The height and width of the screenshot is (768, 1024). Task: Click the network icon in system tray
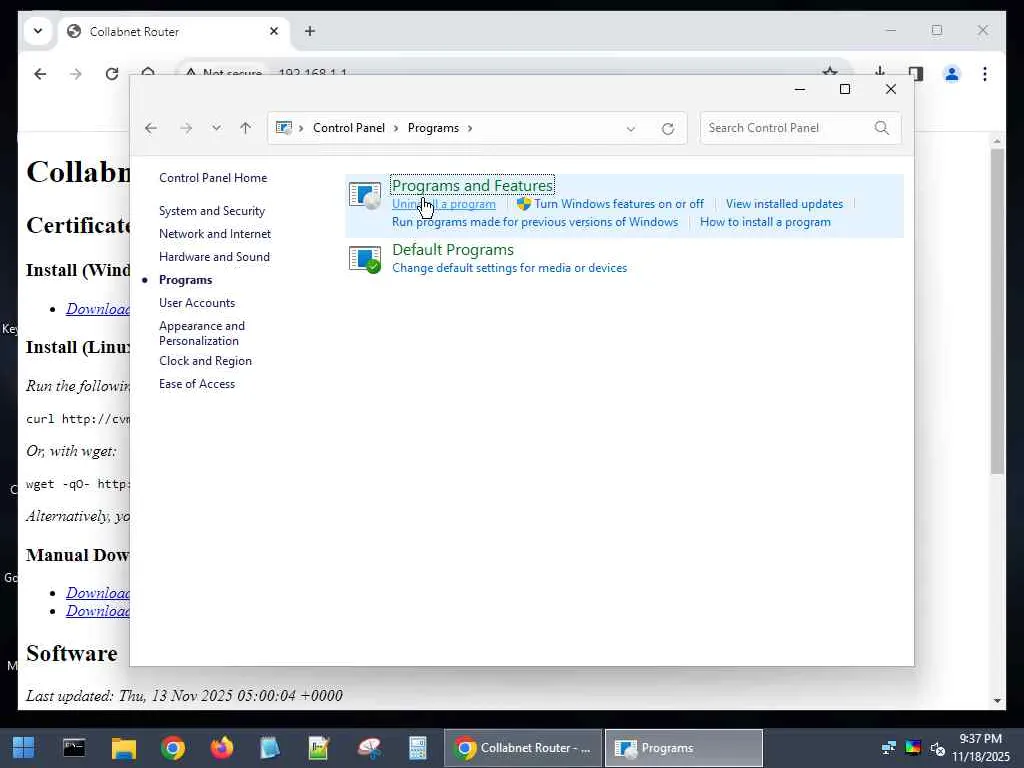pos(888,748)
